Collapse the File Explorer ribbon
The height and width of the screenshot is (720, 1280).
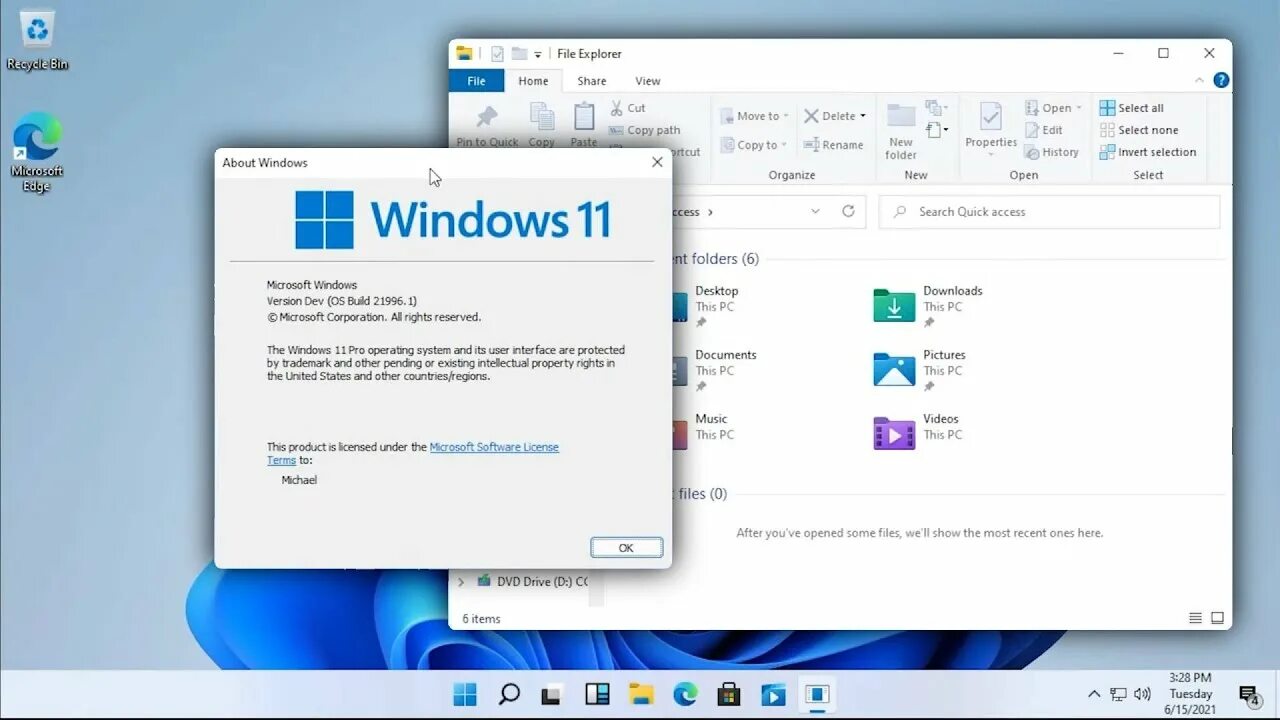point(1200,80)
